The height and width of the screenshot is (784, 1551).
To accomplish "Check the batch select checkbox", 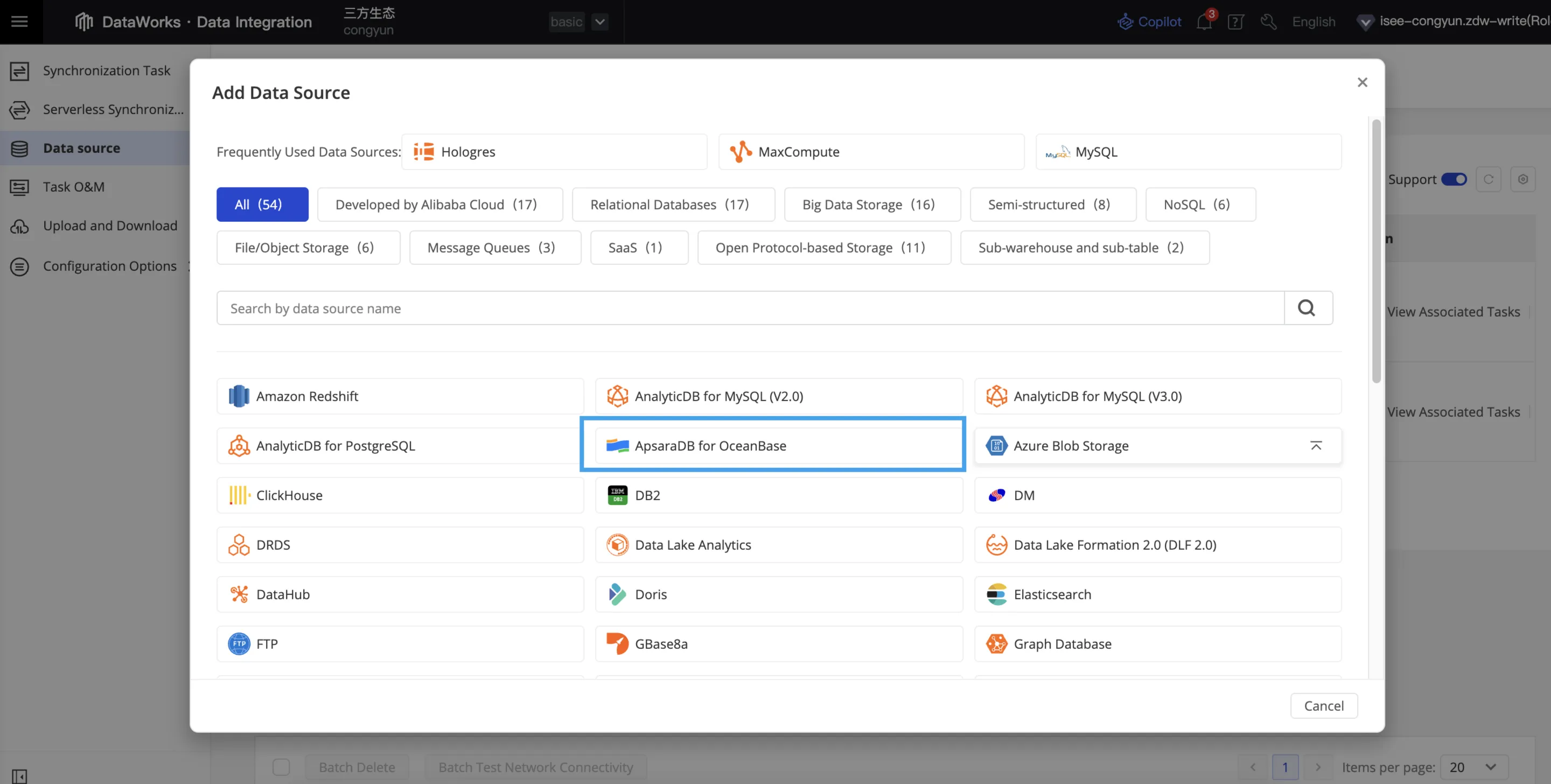I will tap(281, 767).
